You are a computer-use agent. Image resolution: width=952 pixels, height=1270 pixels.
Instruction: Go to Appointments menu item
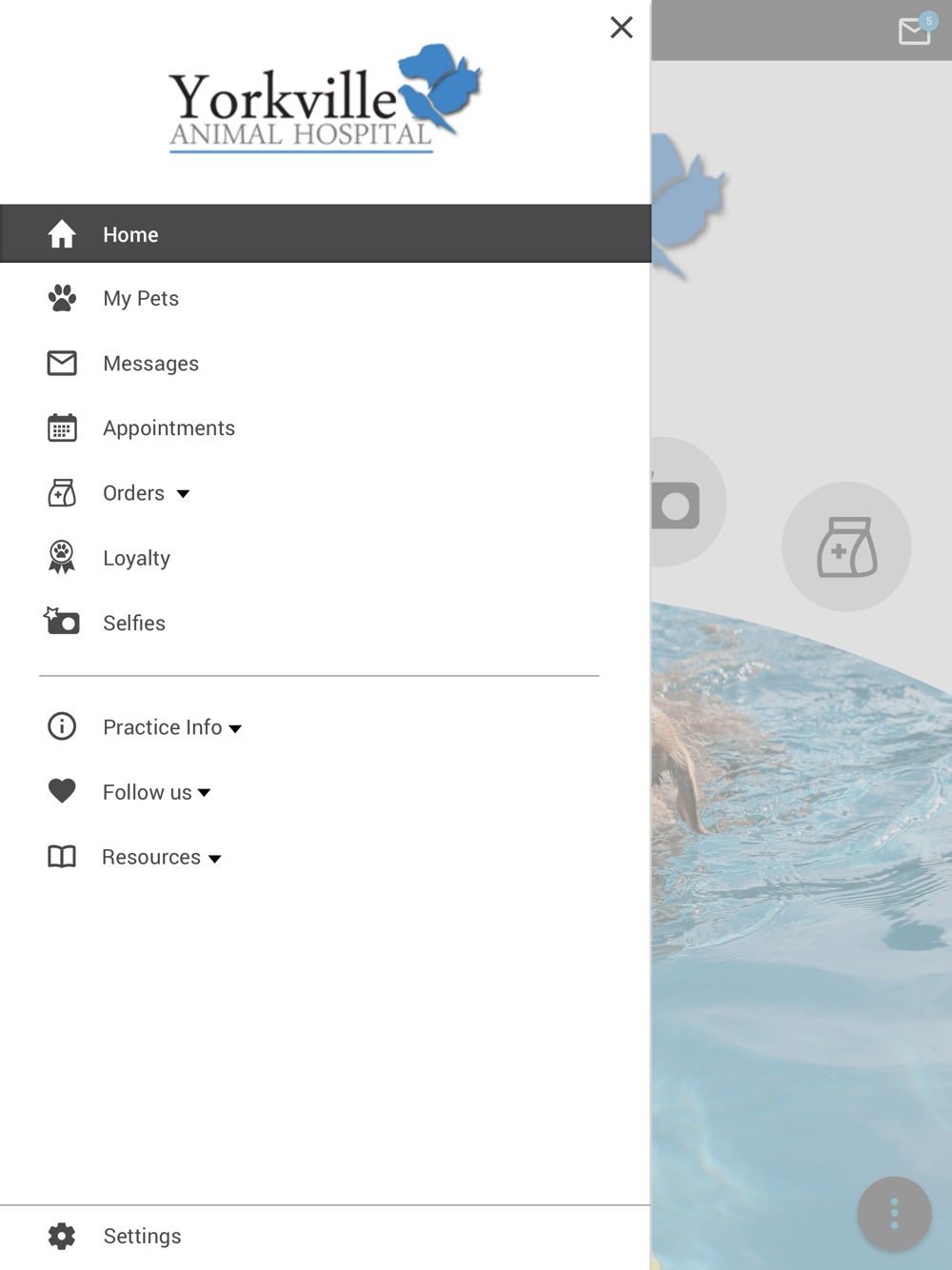[x=326, y=427]
